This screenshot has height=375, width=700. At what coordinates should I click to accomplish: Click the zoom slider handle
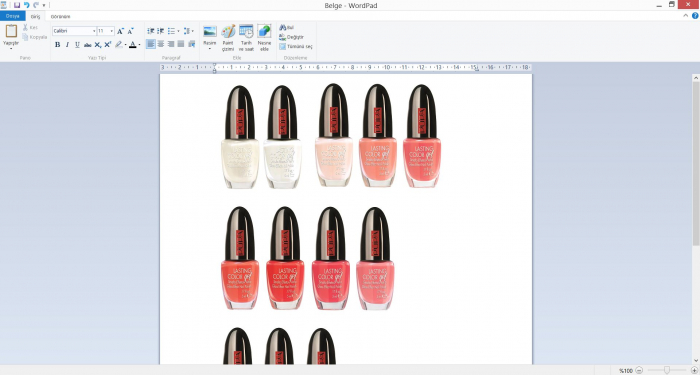coord(667,370)
